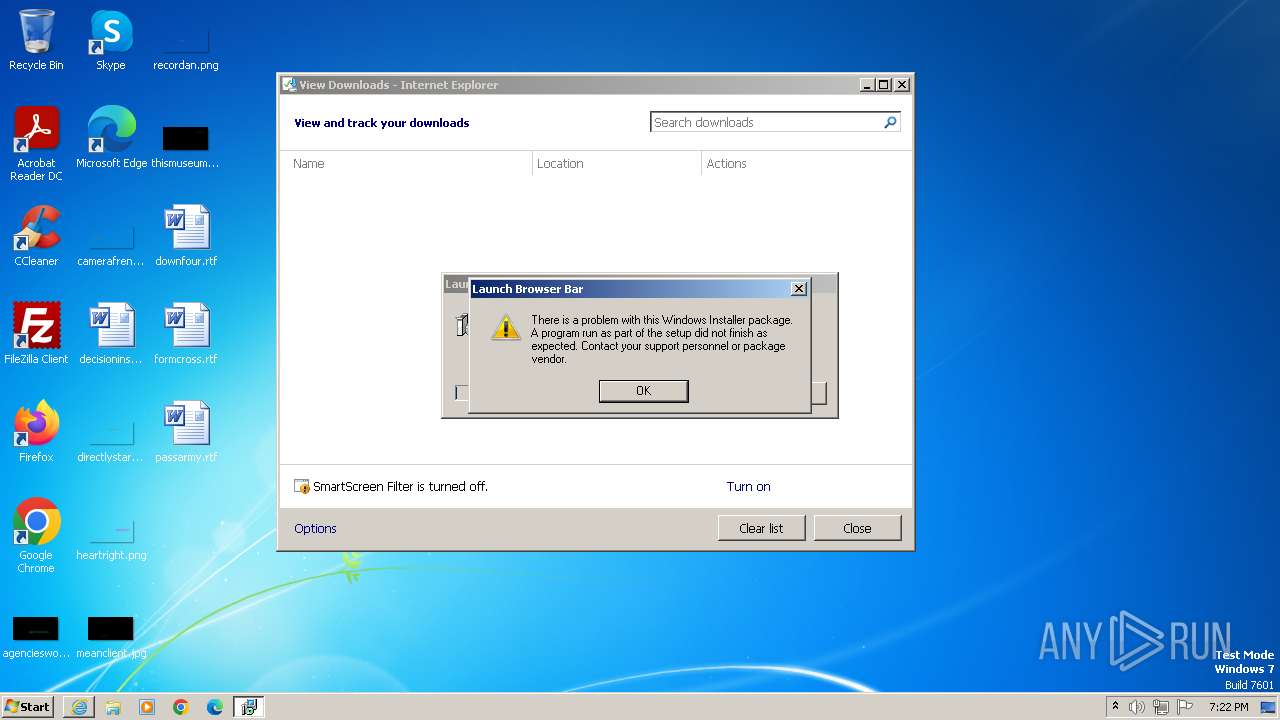Click the volume icon in the tray

[1137, 707]
